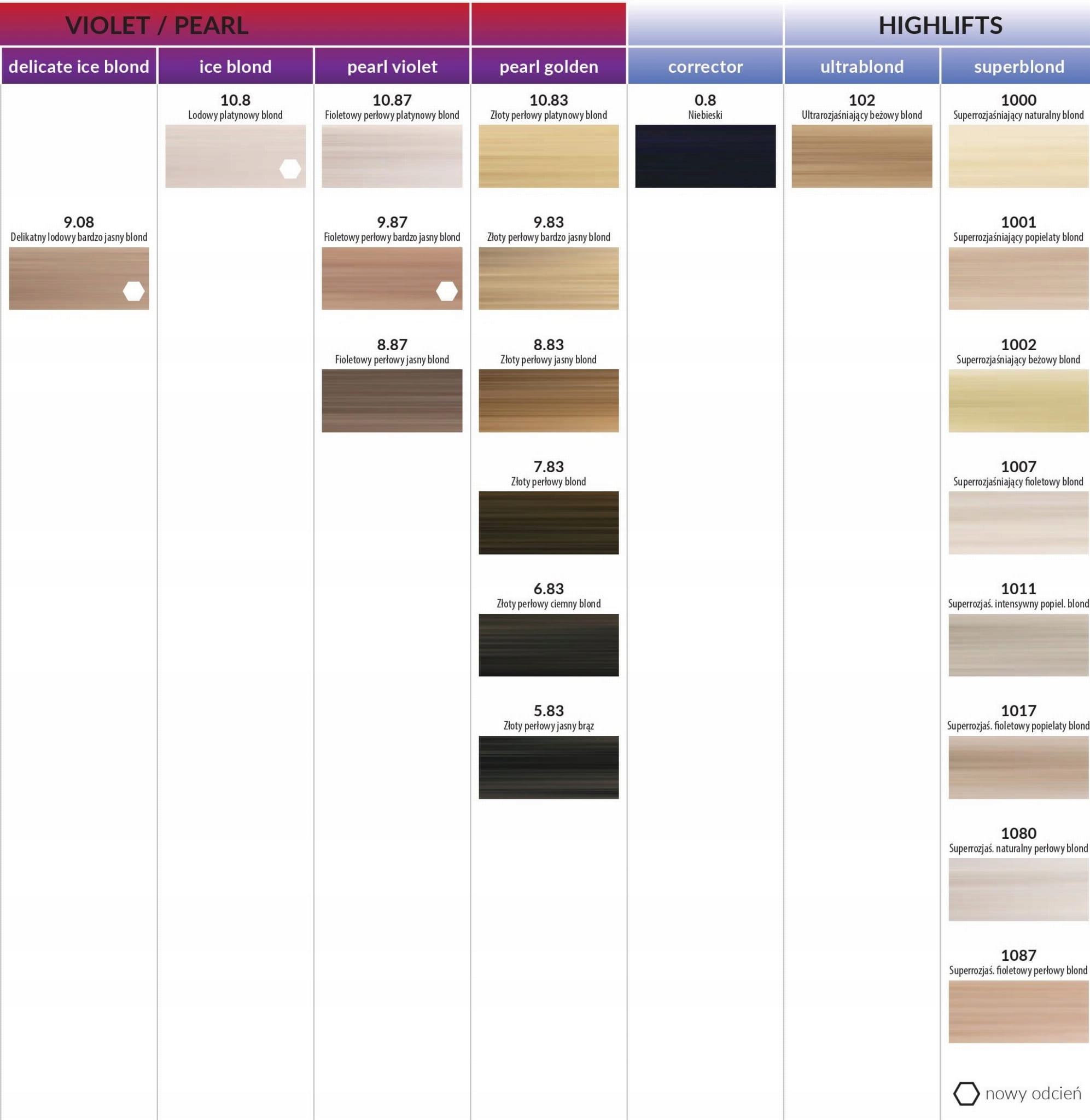
Task: Open the superblond column header
Action: (1018, 66)
